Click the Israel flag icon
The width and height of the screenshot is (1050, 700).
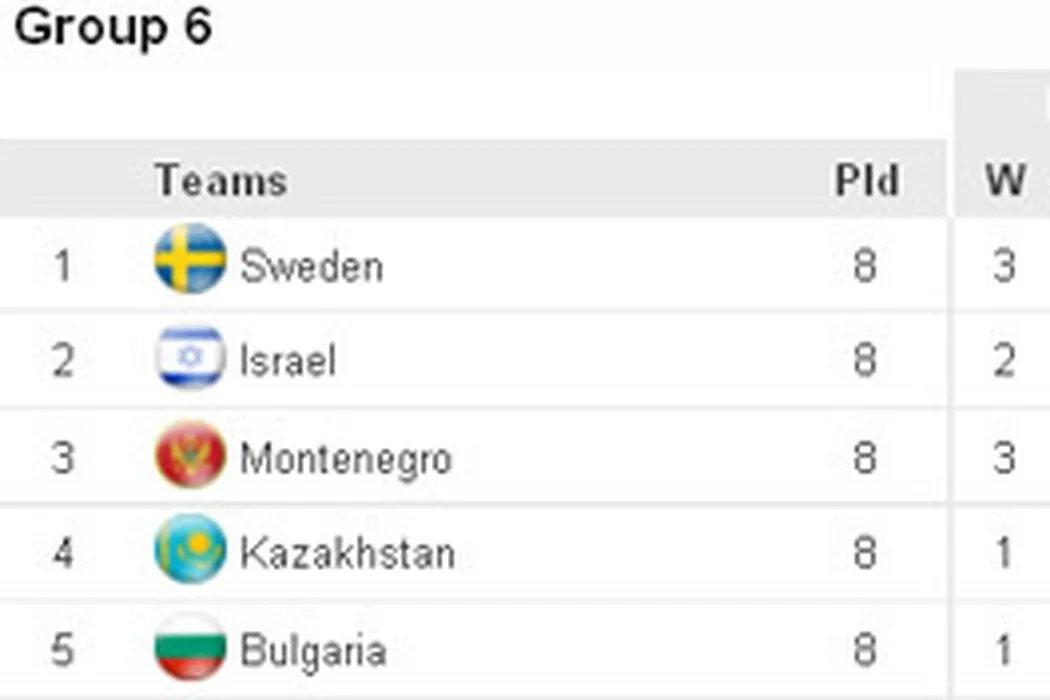click(190, 358)
